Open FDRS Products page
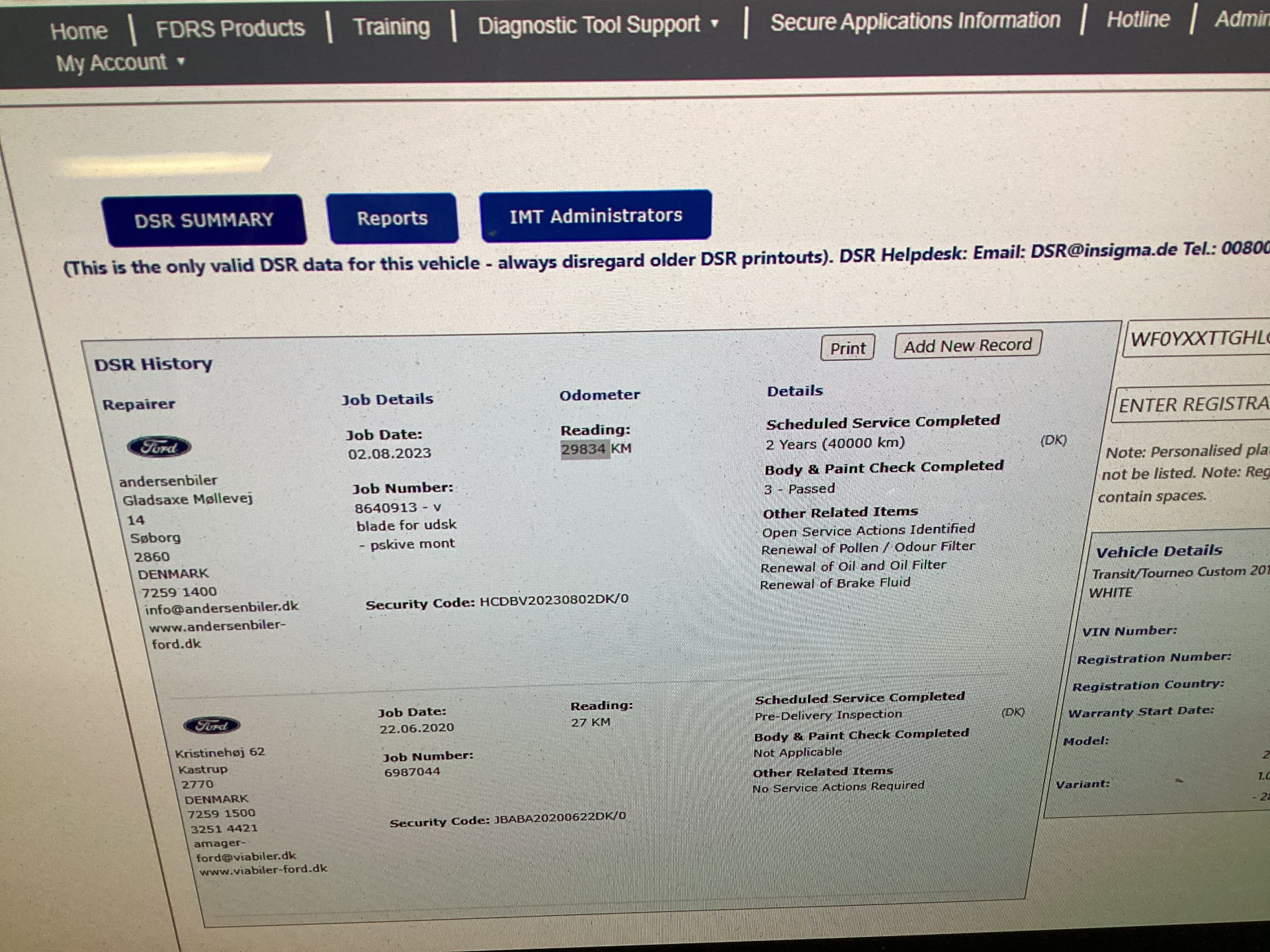This screenshot has width=1270, height=952. pos(230,28)
